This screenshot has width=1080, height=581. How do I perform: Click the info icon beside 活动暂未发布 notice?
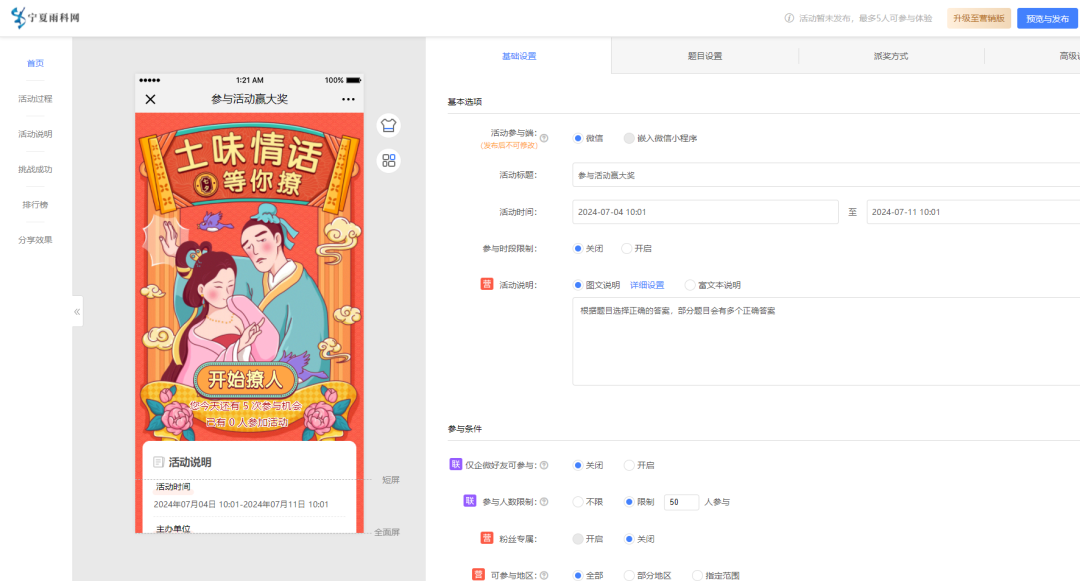coord(789,19)
